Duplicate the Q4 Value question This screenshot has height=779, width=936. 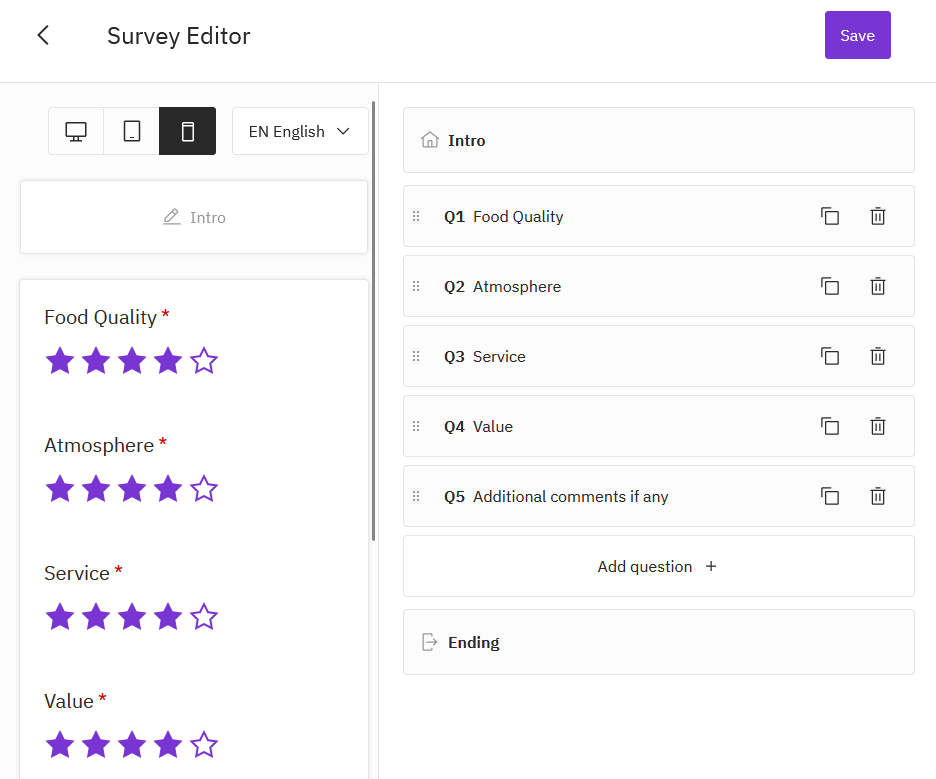[830, 426]
